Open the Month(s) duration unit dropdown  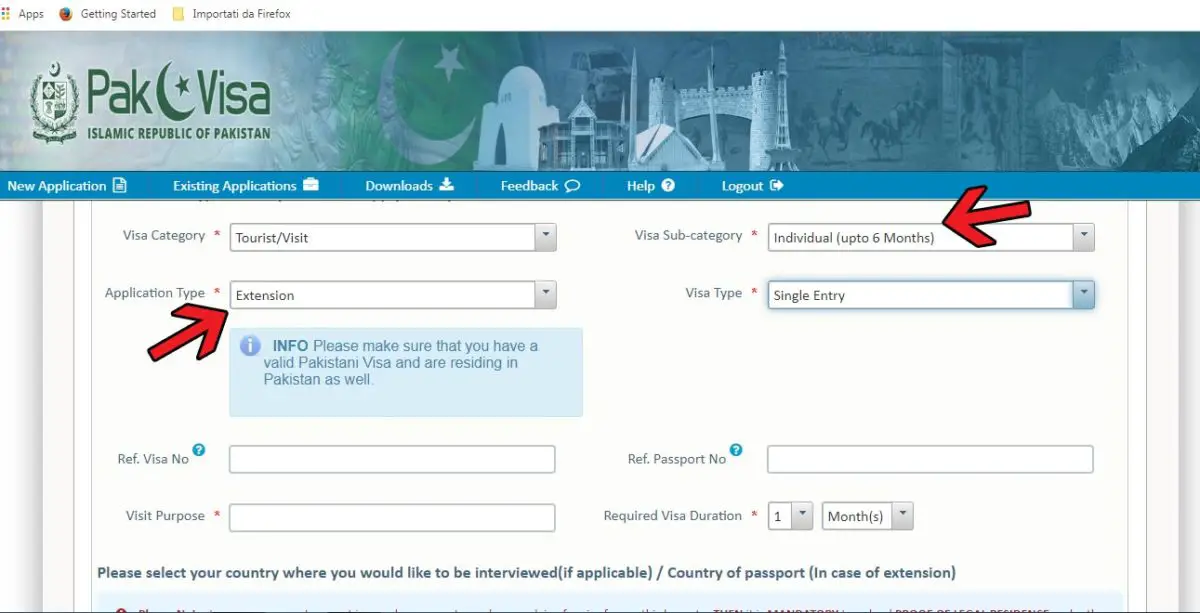[x=900, y=515]
